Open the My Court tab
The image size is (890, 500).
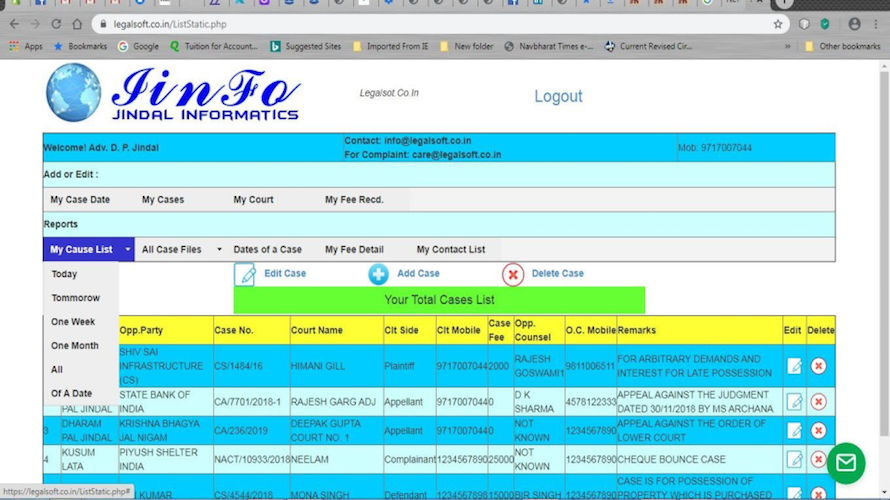253,200
